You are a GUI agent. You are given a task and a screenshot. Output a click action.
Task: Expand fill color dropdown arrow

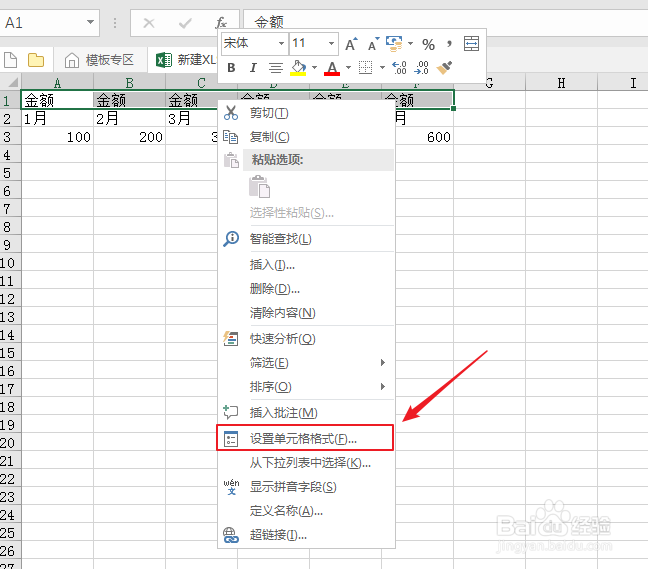(x=314, y=67)
